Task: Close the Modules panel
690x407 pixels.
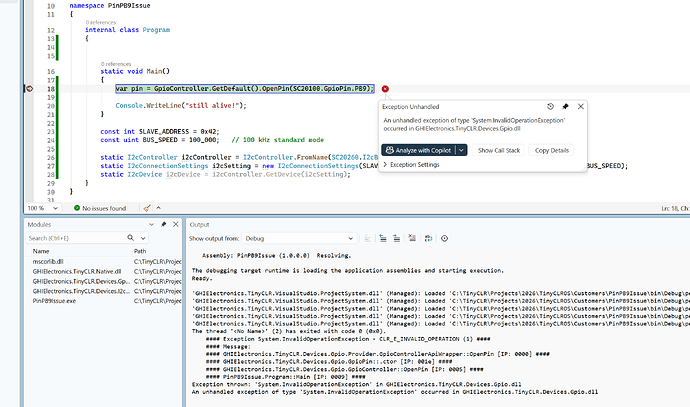Action: click(x=176, y=224)
